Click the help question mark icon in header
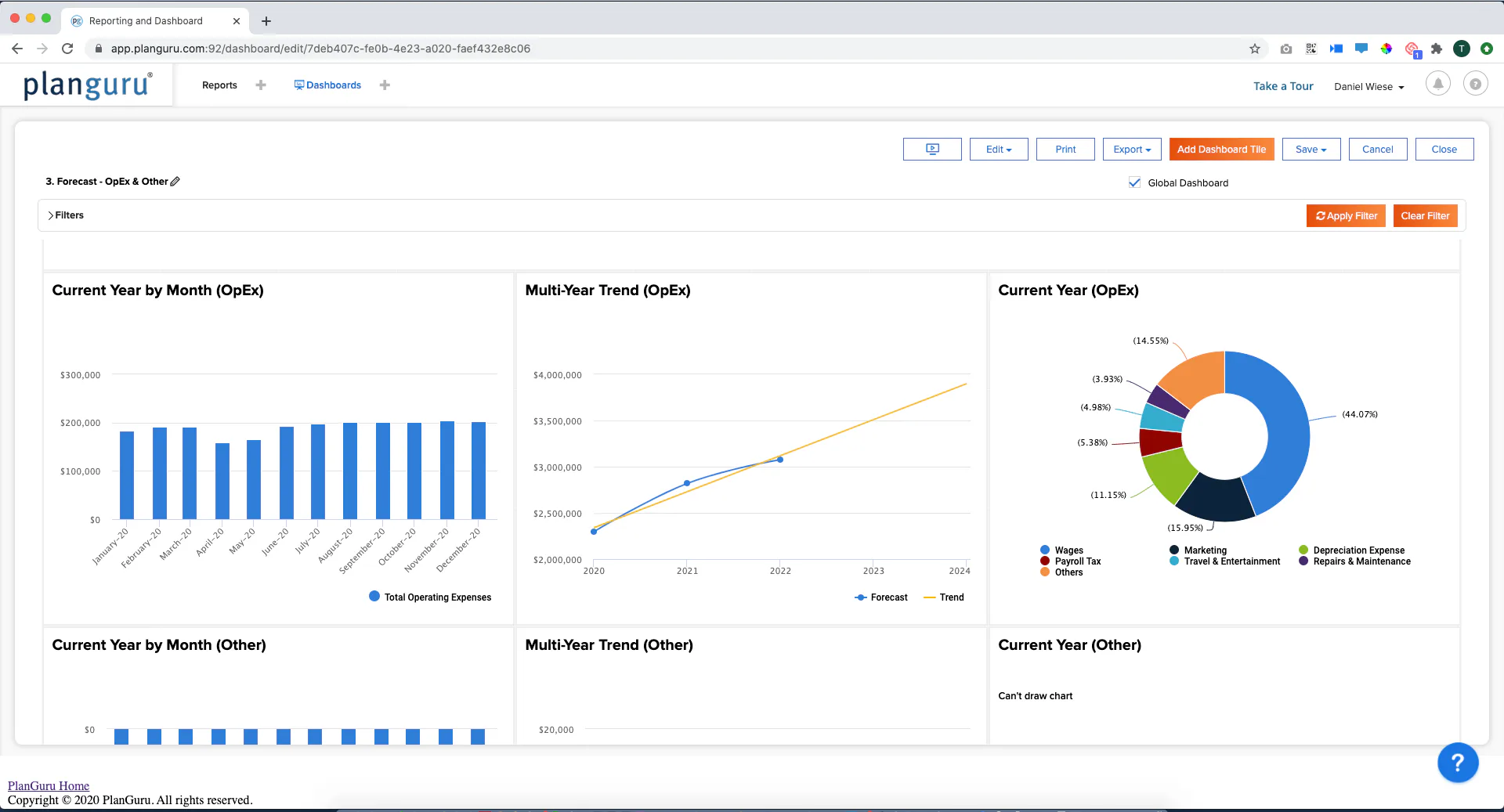 (1476, 84)
